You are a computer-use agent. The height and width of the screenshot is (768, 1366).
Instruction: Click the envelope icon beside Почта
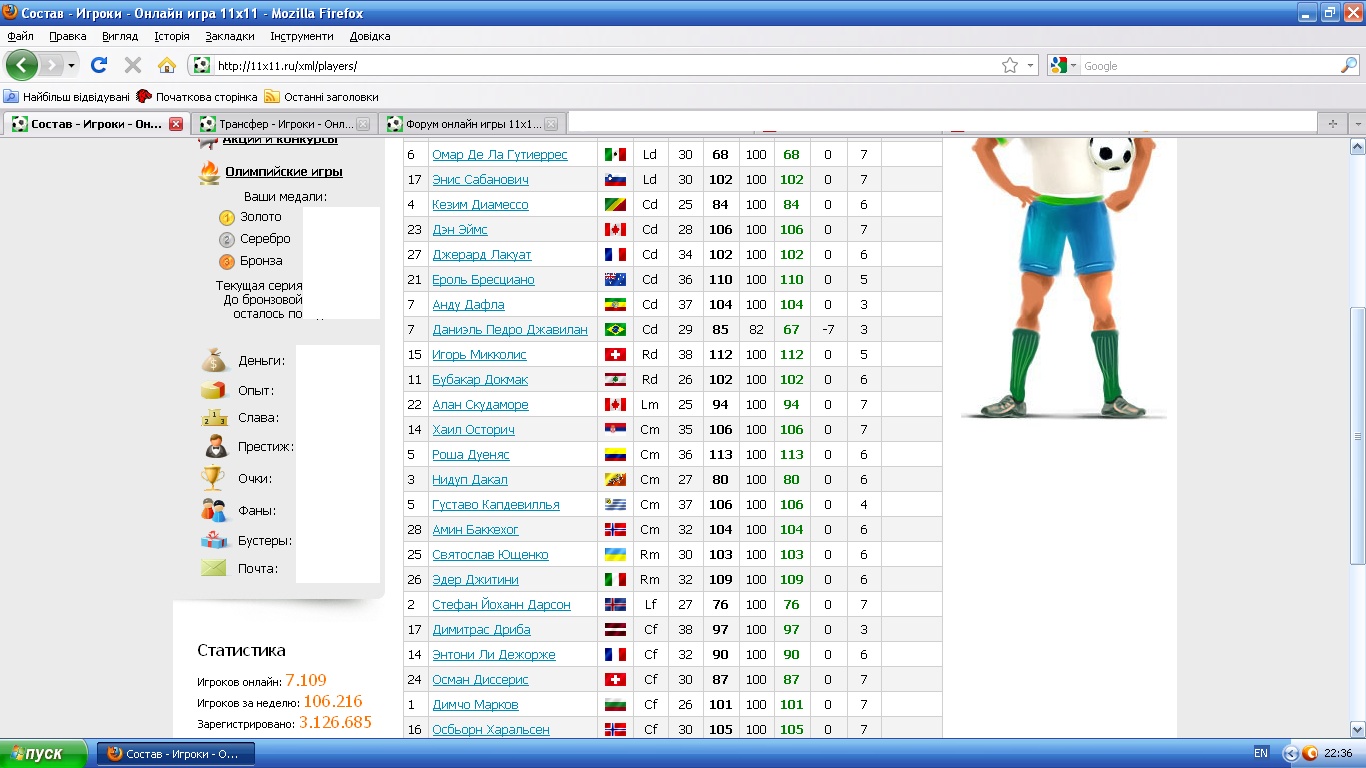(214, 568)
